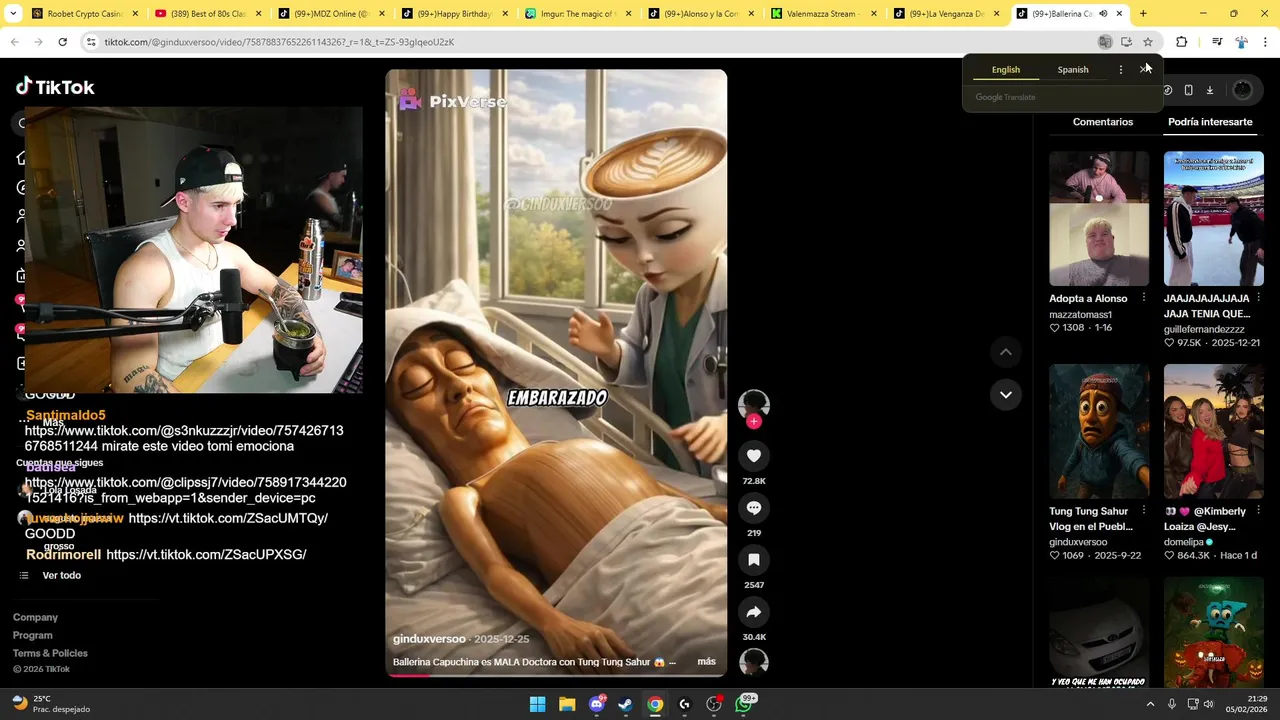Screen dimensions: 1280x720
Task: Open the domelipa account name
Action: pos(1184,542)
